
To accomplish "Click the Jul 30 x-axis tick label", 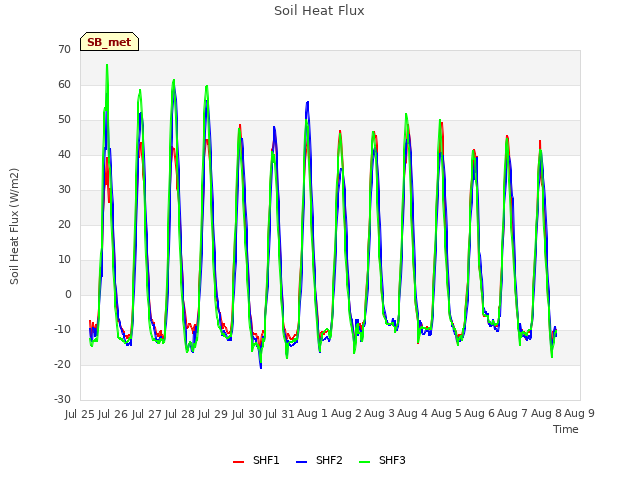I will (x=247, y=414).
